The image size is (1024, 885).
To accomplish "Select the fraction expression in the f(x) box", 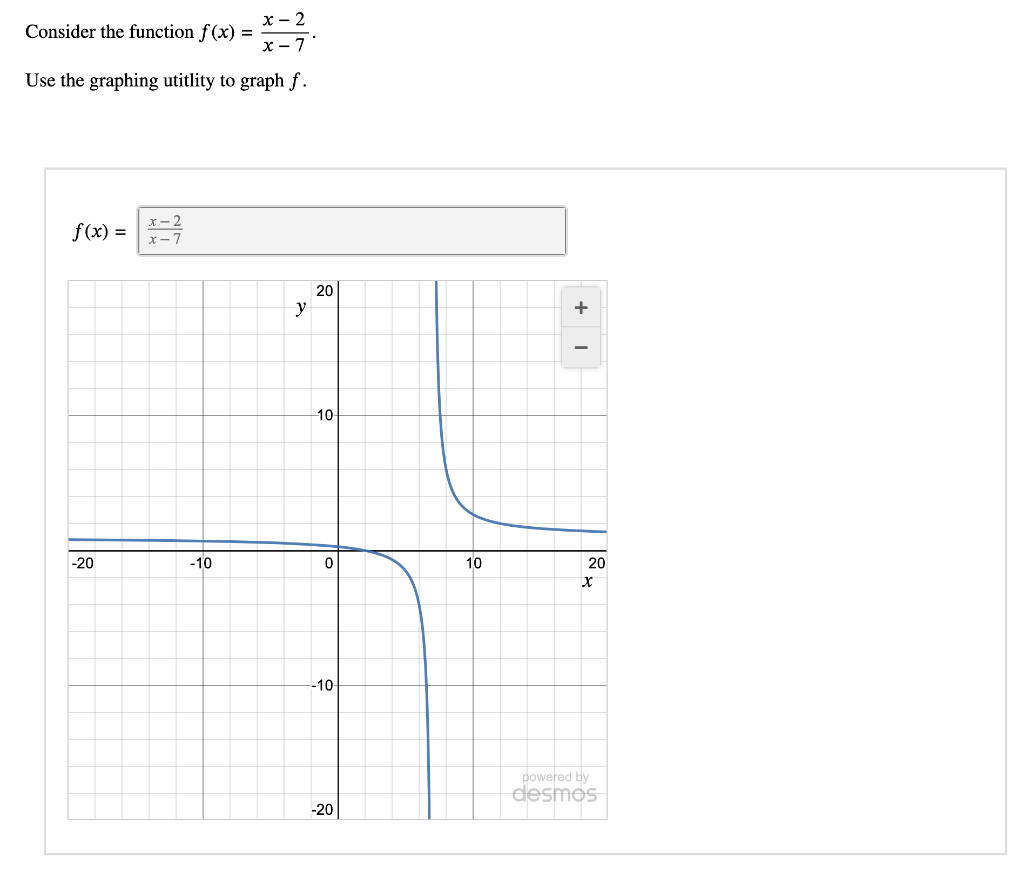I will click(x=164, y=230).
